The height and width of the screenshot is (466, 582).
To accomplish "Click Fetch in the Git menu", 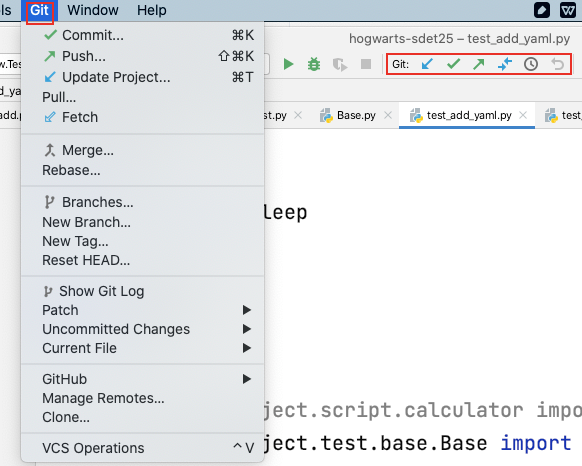I will click(x=143, y=117).
